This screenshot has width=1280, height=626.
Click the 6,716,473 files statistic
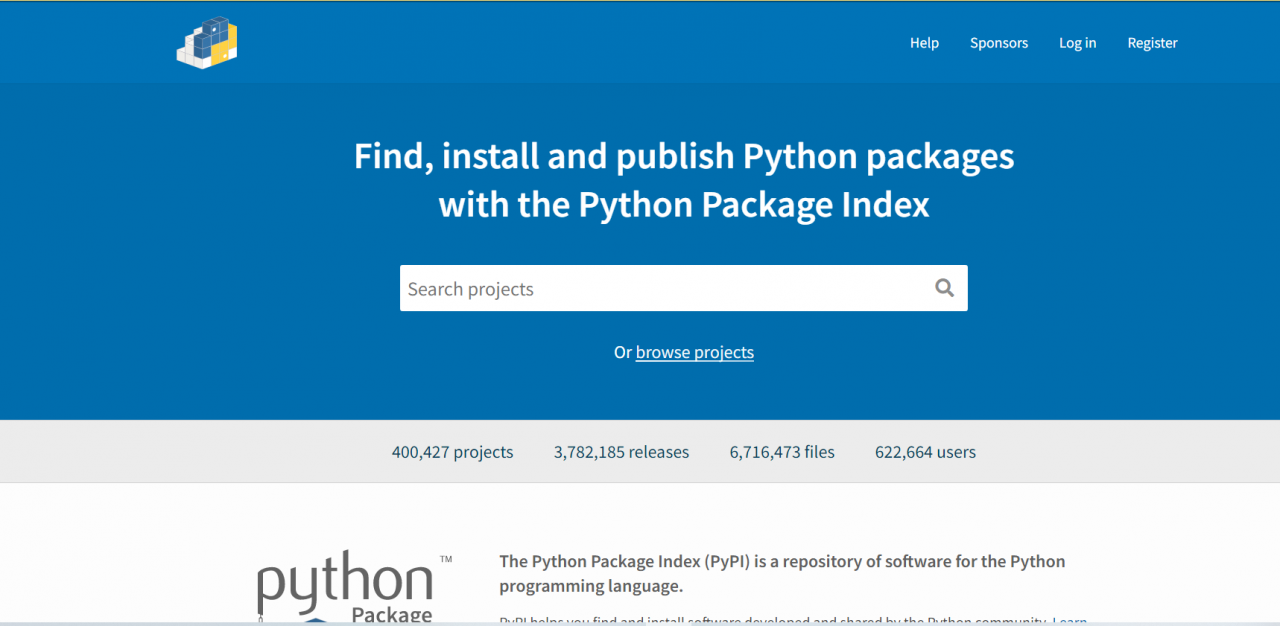click(x=782, y=452)
